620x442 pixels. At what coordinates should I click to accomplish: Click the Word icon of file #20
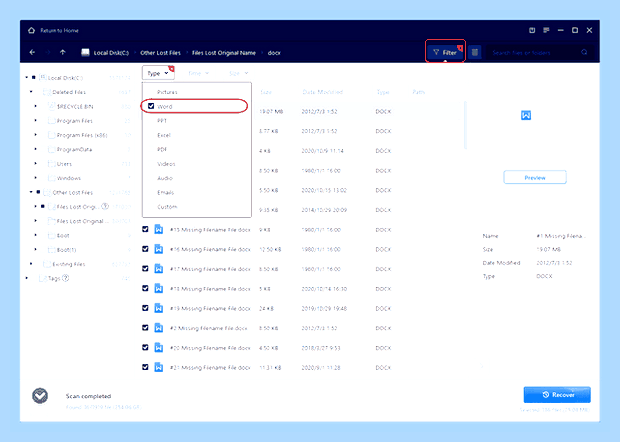[x=159, y=348]
